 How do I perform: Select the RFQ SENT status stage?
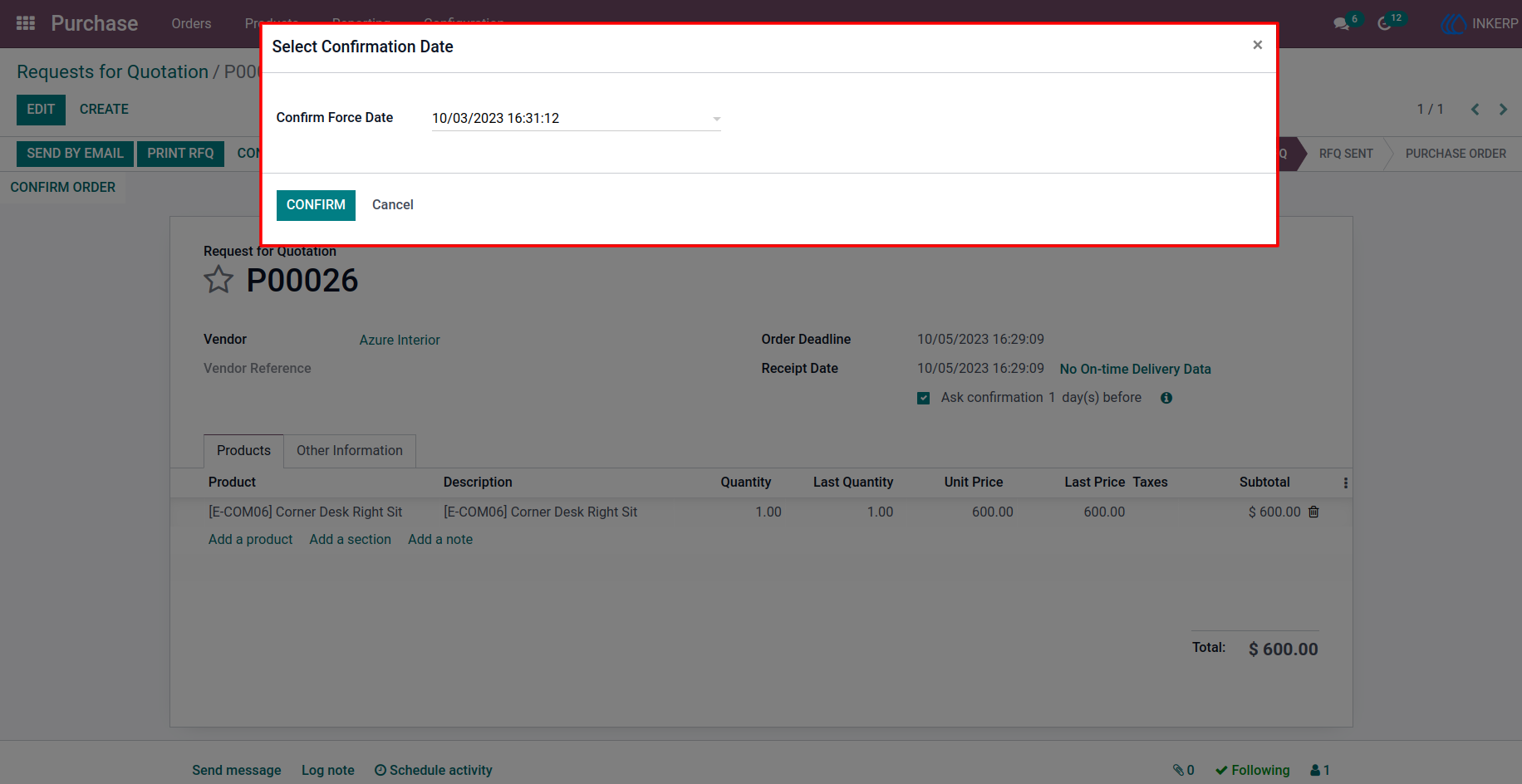pyautogui.click(x=1345, y=154)
